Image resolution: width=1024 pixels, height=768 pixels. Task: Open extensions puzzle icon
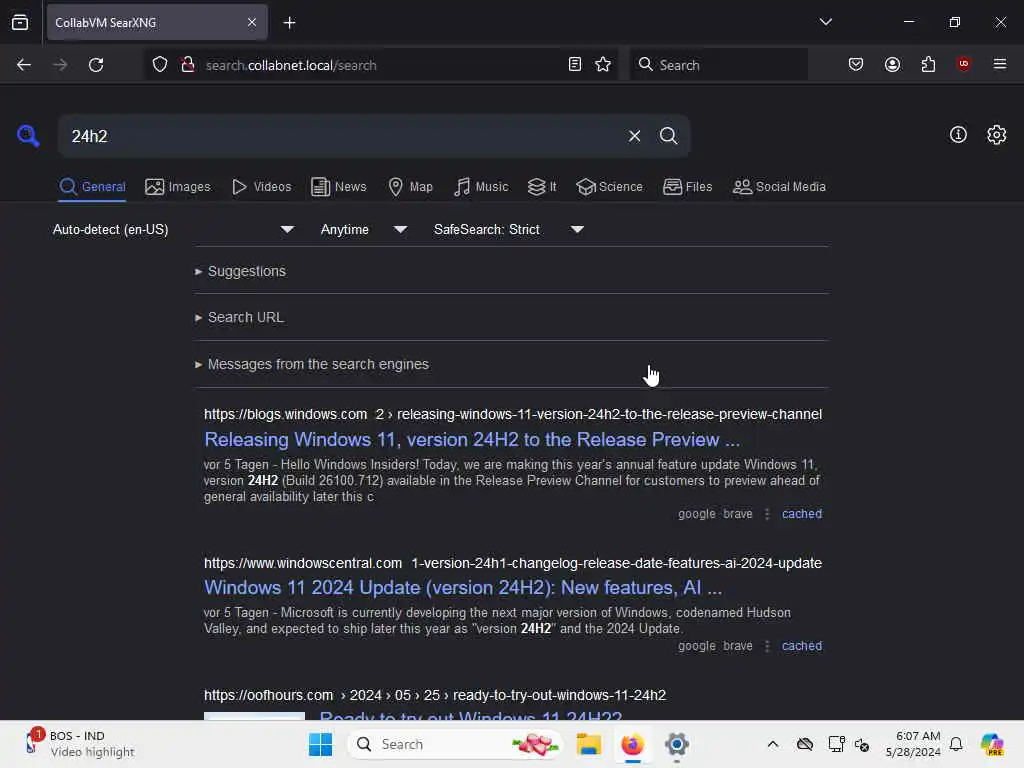click(x=928, y=65)
